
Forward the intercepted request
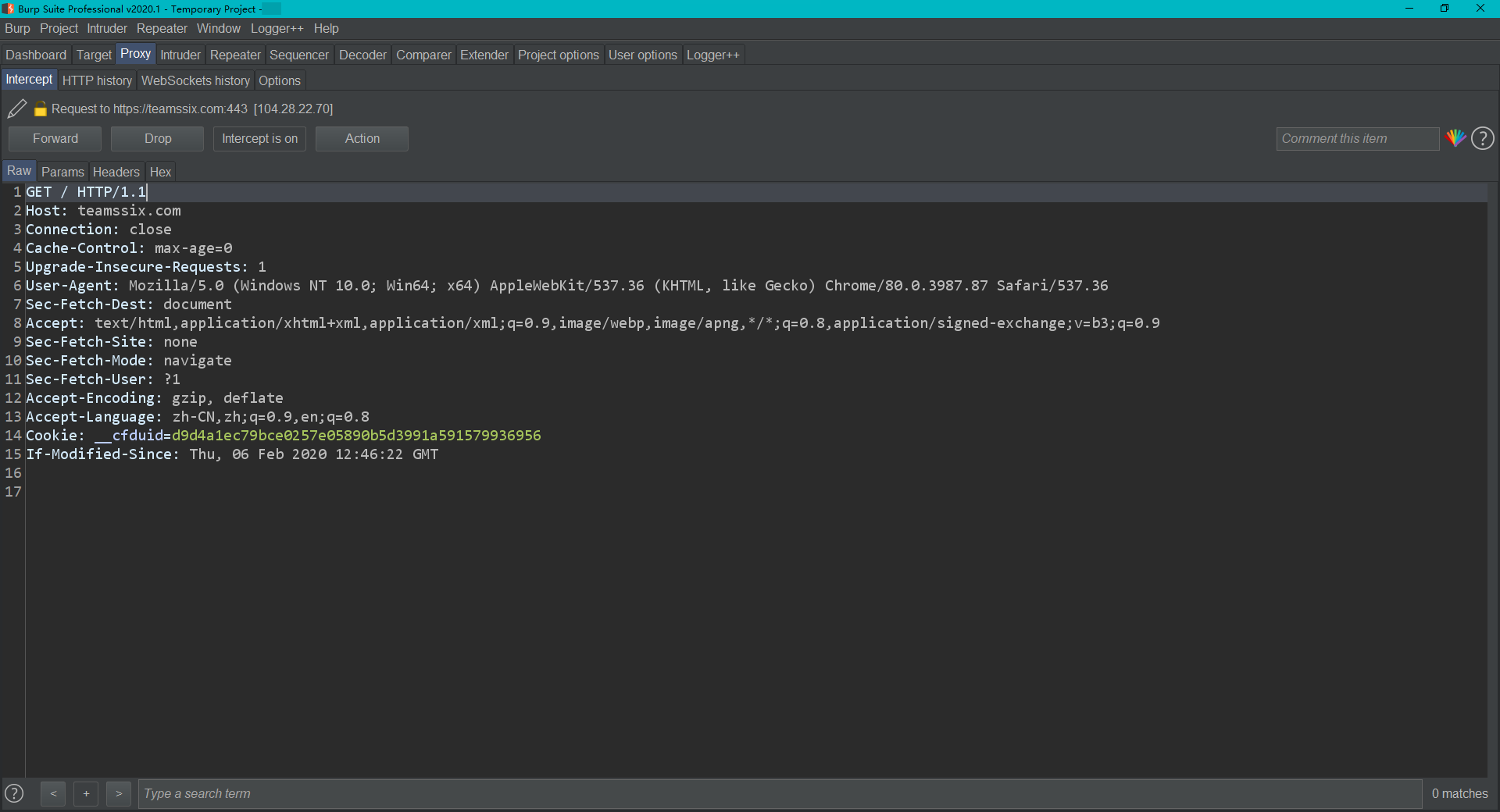55,138
